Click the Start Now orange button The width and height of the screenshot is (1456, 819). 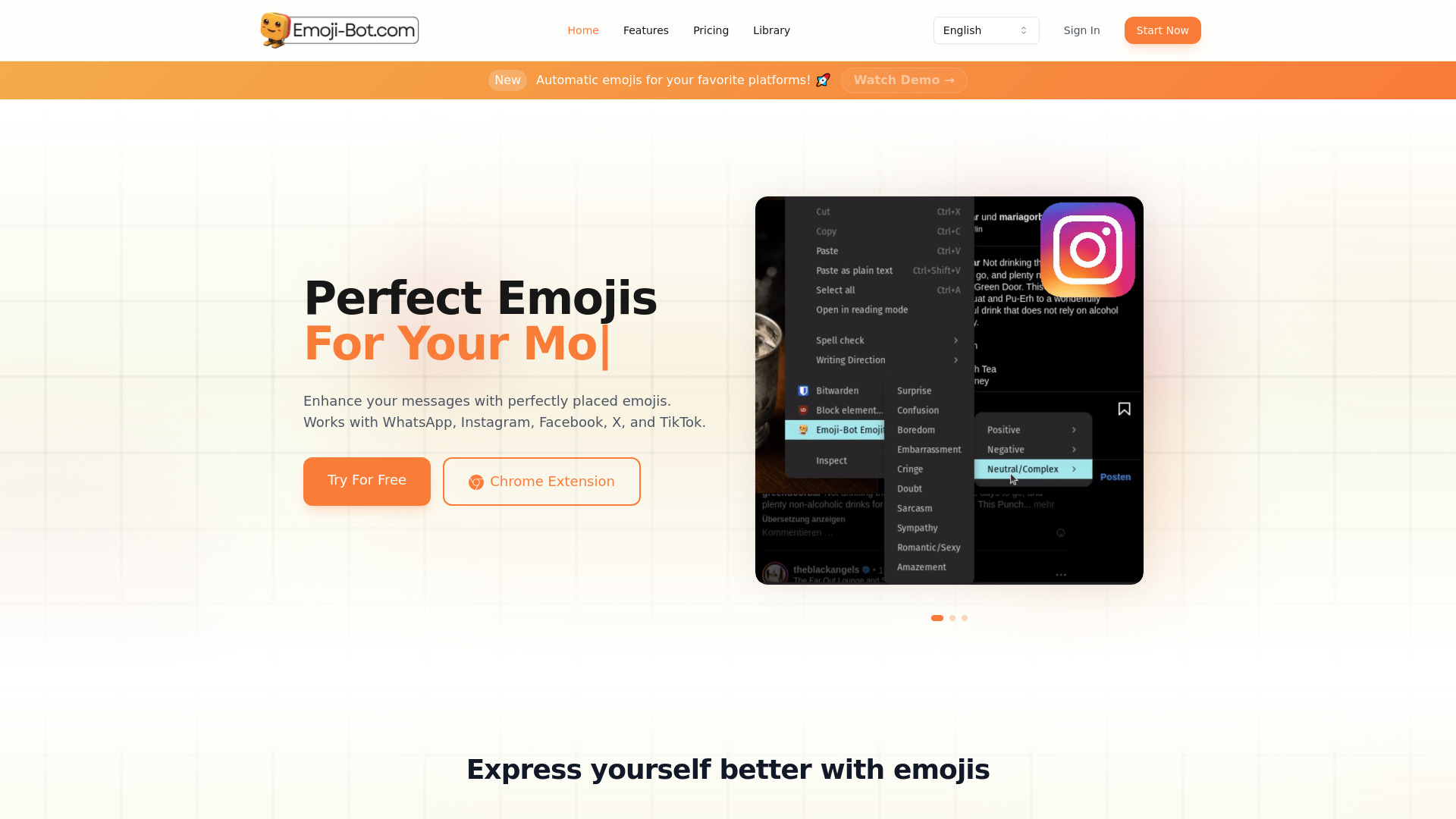point(1163,30)
